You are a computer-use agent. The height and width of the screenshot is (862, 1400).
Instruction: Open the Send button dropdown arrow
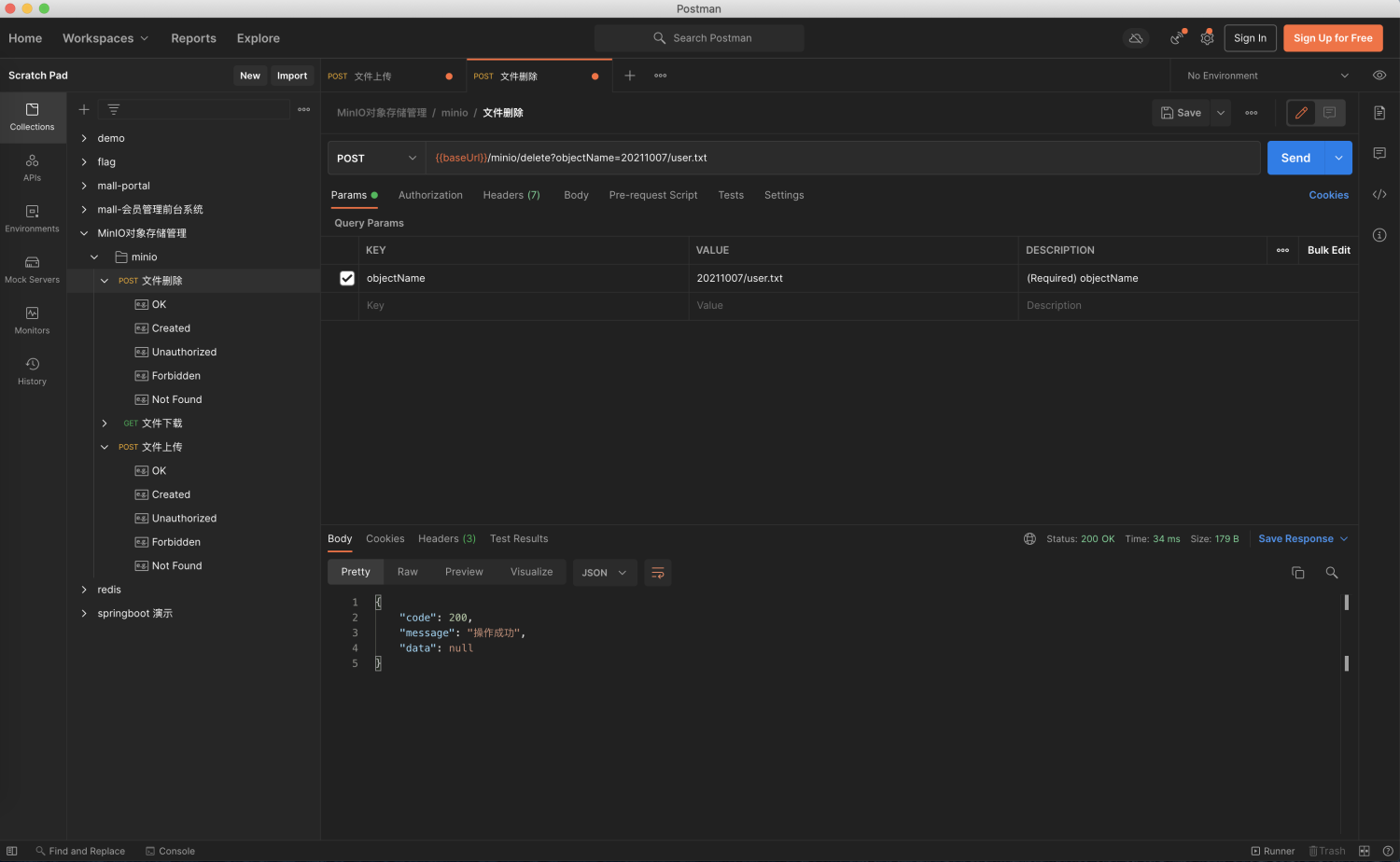click(x=1338, y=159)
